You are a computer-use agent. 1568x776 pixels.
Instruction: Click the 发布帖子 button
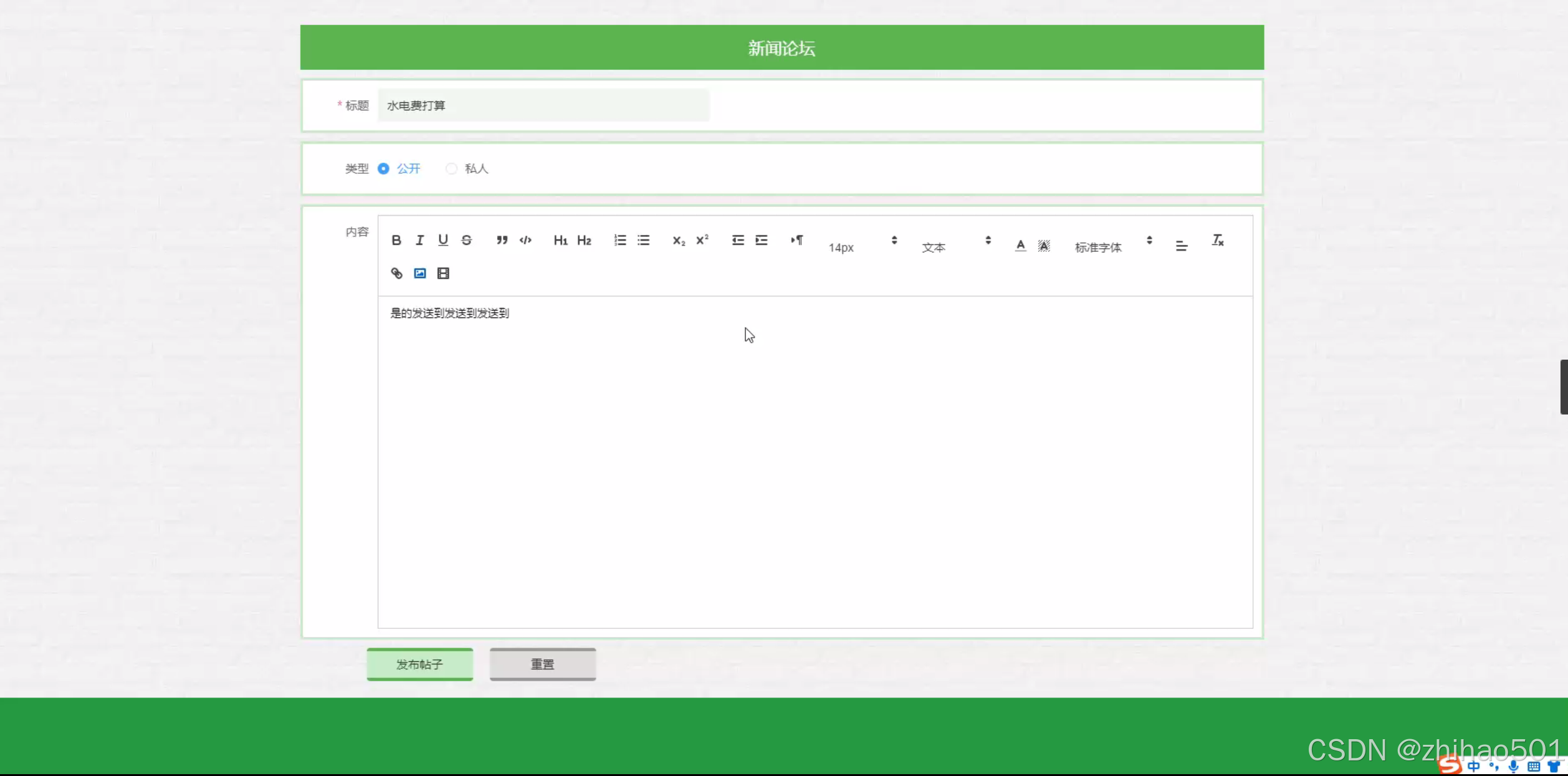click(419, 664)
